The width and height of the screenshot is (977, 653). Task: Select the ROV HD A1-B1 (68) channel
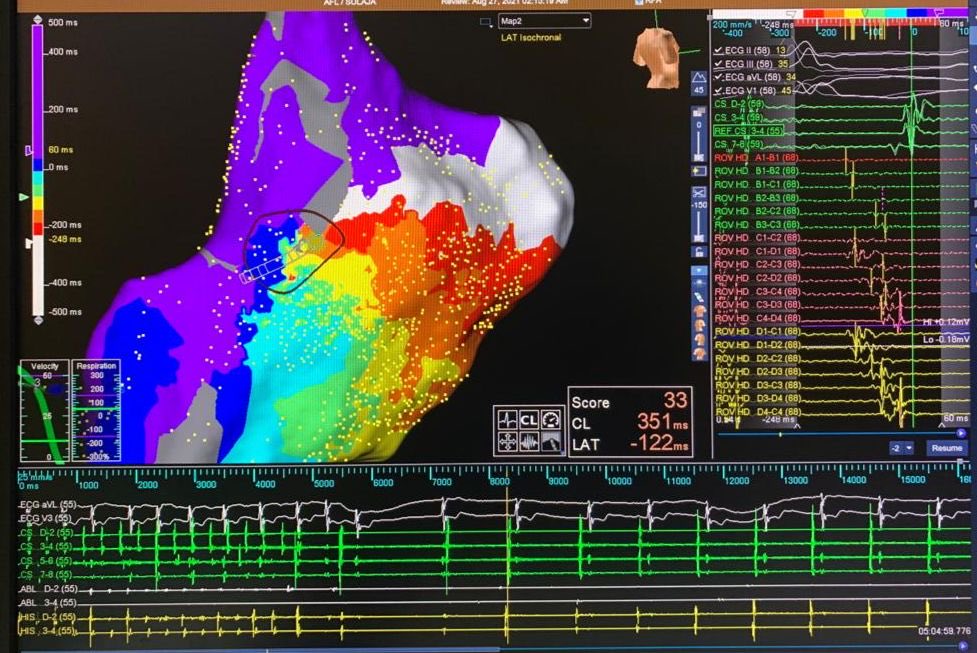tap(756, 158)
